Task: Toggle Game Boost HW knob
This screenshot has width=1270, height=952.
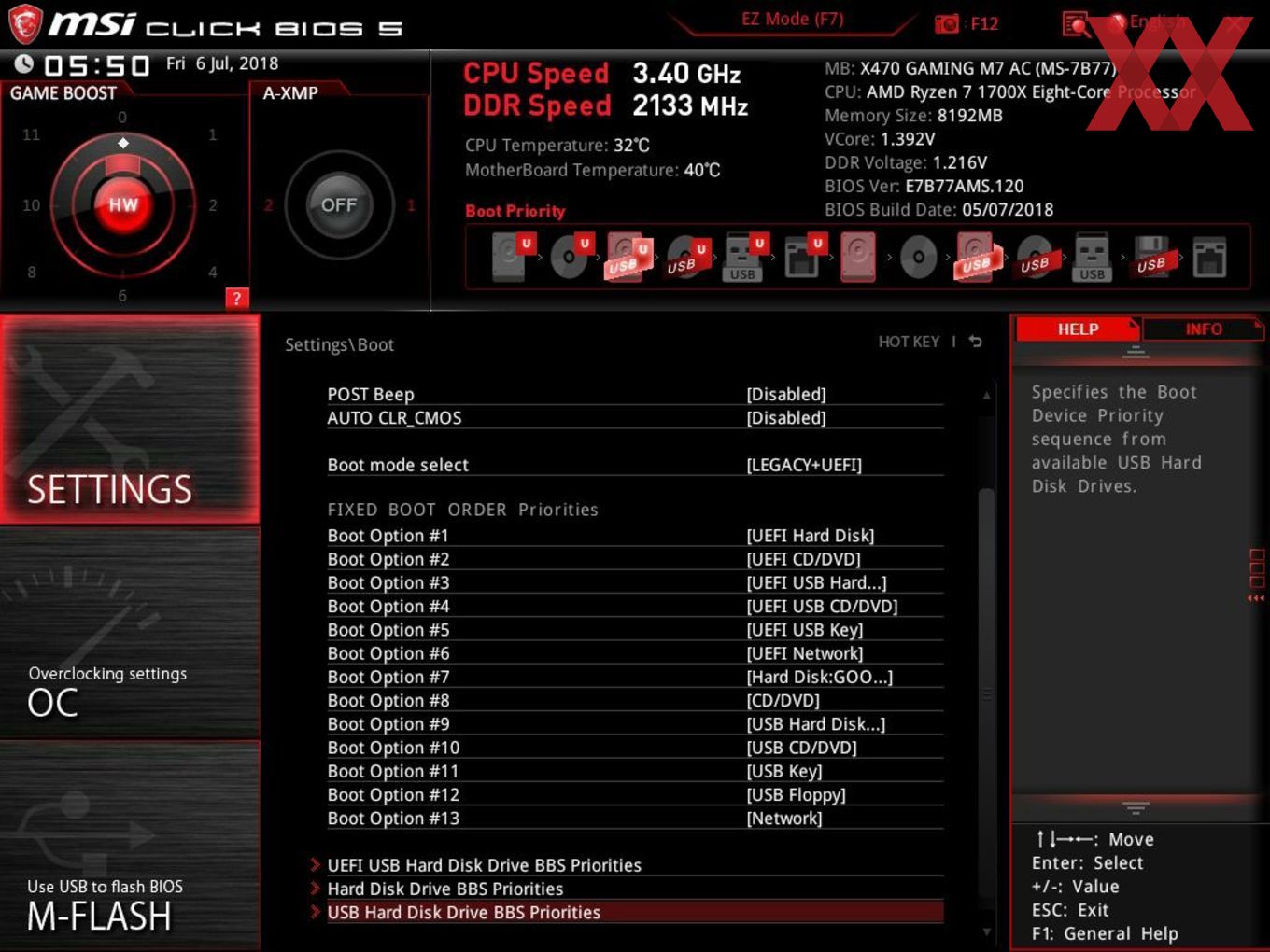Action: point(122,204)
